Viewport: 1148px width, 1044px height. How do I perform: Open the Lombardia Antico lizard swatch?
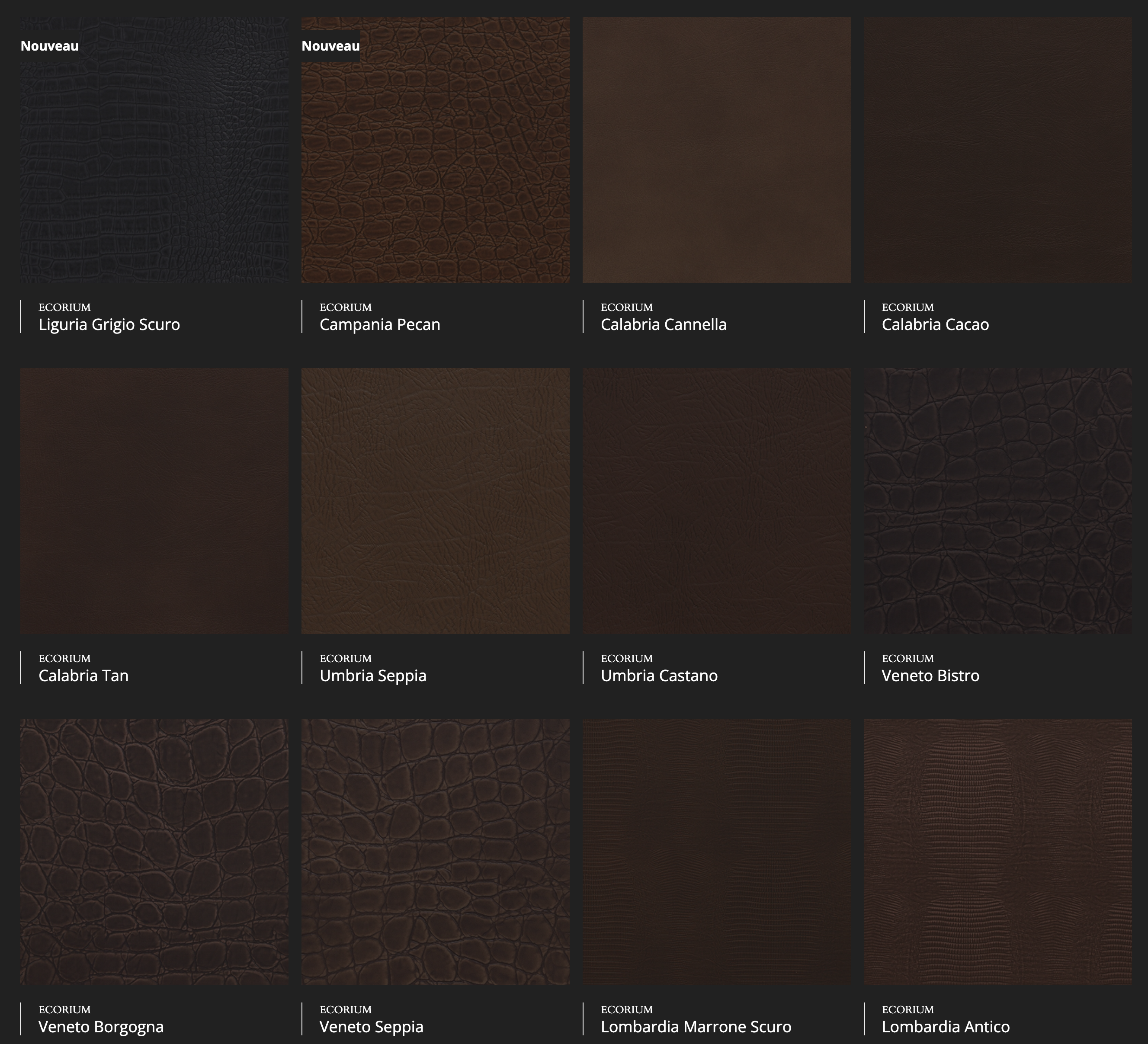pos(997,852)
